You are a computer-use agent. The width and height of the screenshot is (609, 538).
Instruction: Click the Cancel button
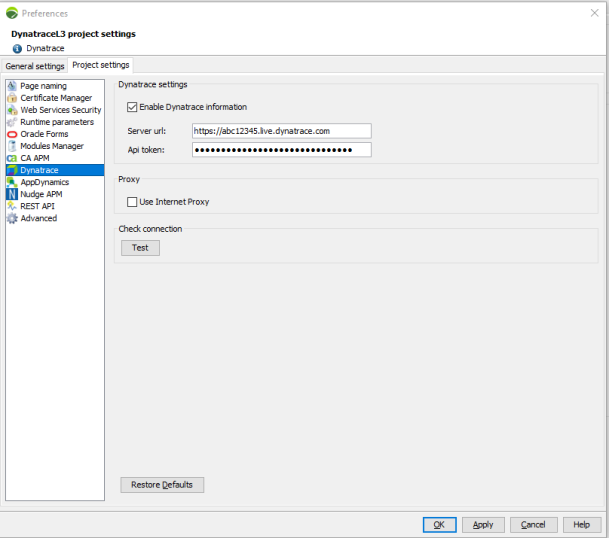click(533, 525)
